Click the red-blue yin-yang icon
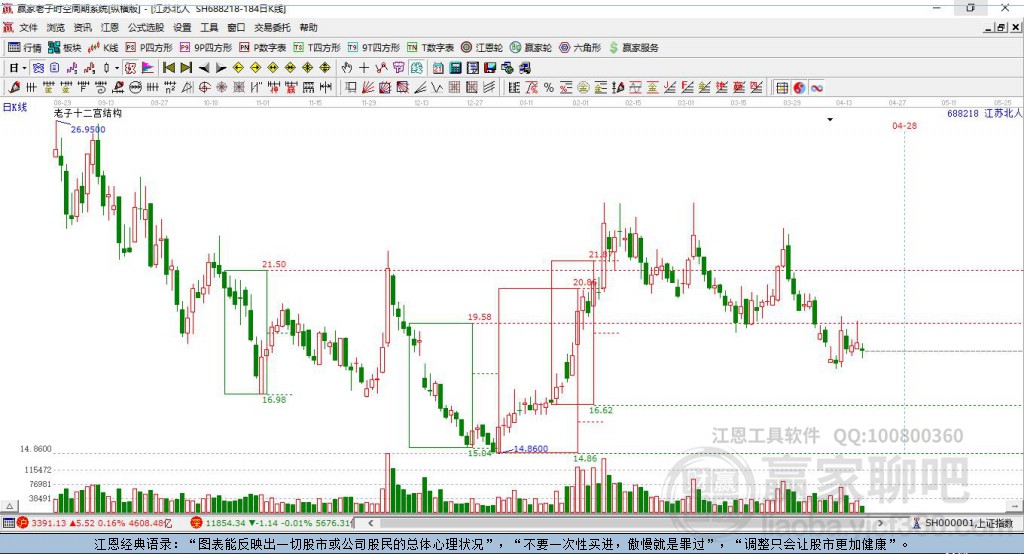 (799, 88)
